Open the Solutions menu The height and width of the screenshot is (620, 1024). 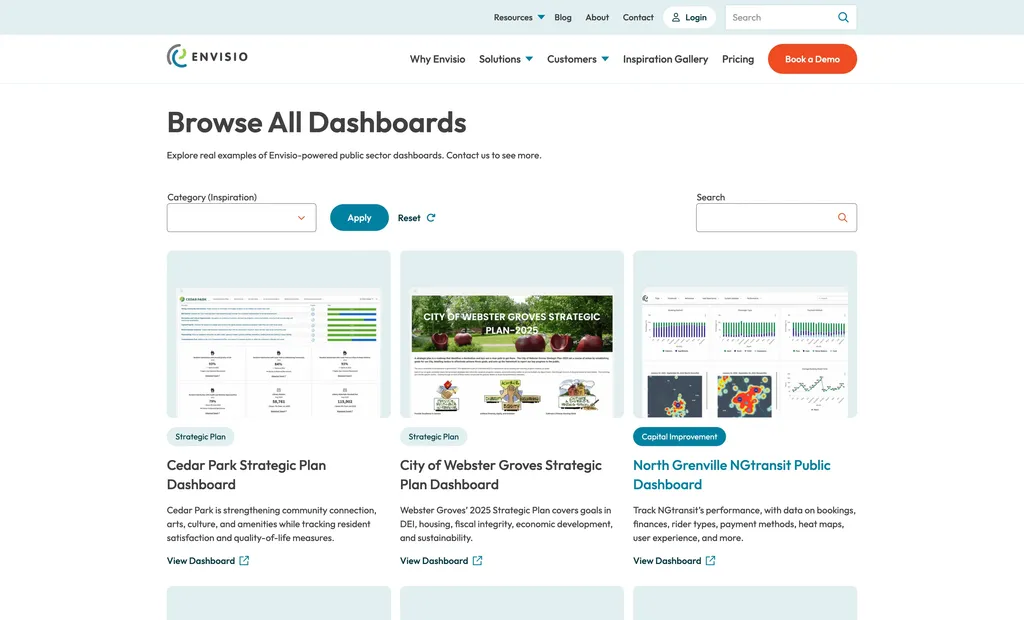pyautogui.click(x=500, y=59)
